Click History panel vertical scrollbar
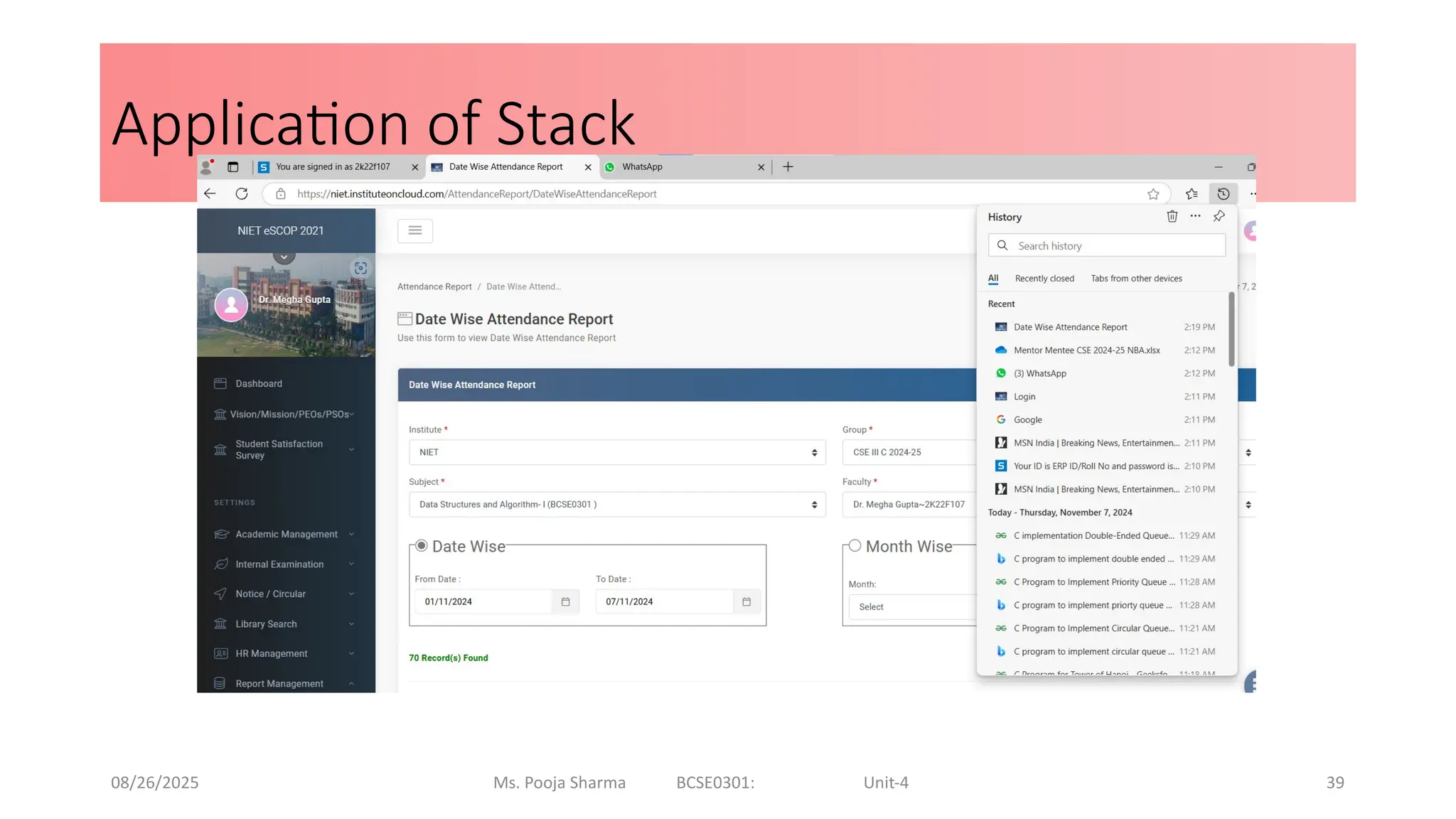The image size is (1456, 819). point(1231,329)
